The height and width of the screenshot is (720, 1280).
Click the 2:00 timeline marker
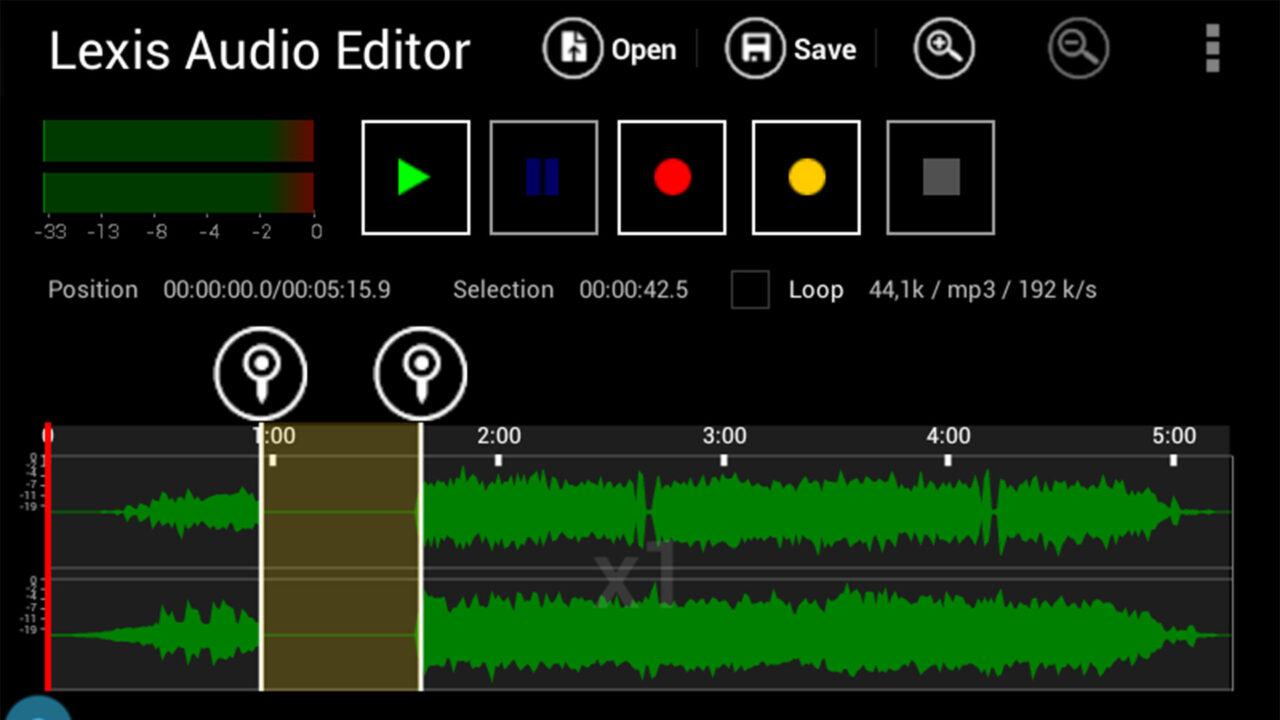(x=500, y=436)
